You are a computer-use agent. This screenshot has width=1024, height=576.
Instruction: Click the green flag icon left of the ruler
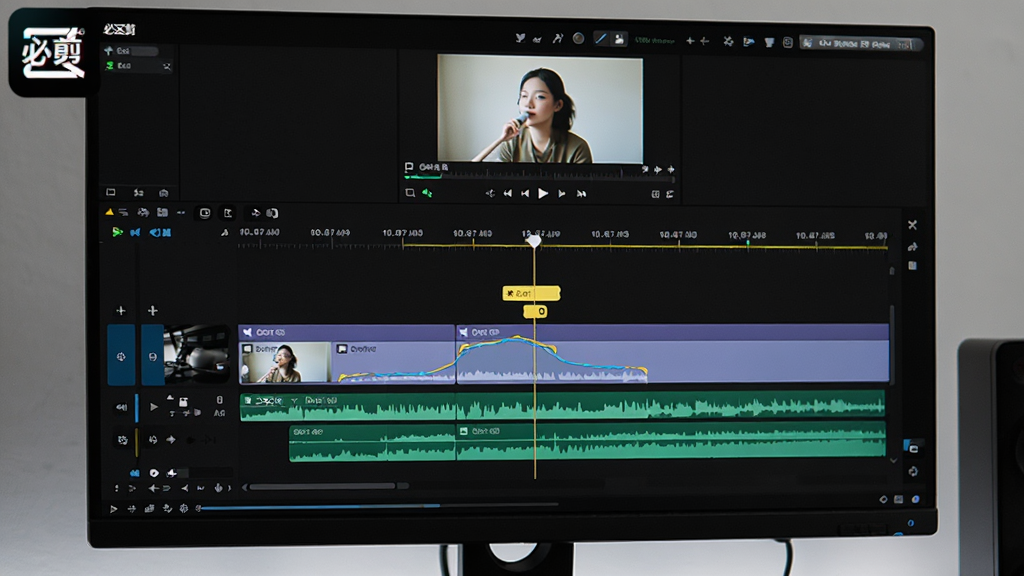coord(117,232)
